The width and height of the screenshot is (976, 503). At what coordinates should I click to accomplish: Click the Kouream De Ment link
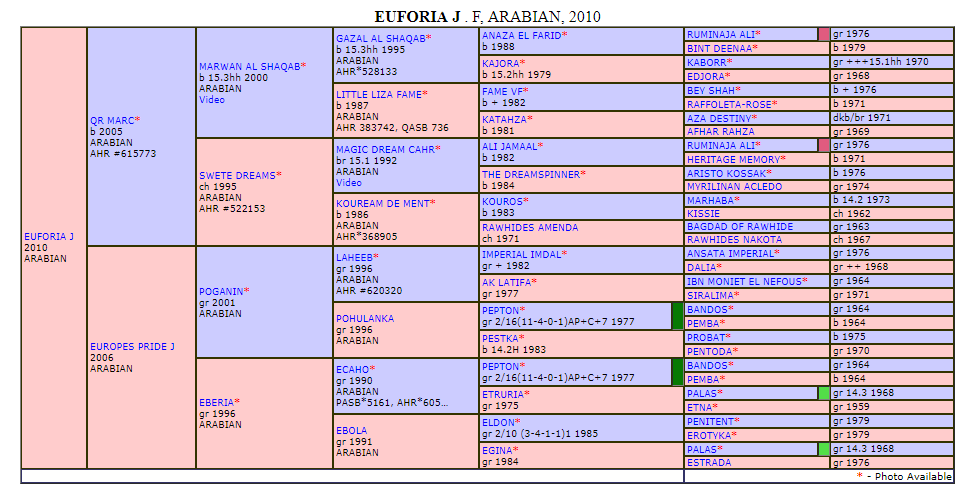click(x=381, y=203)
